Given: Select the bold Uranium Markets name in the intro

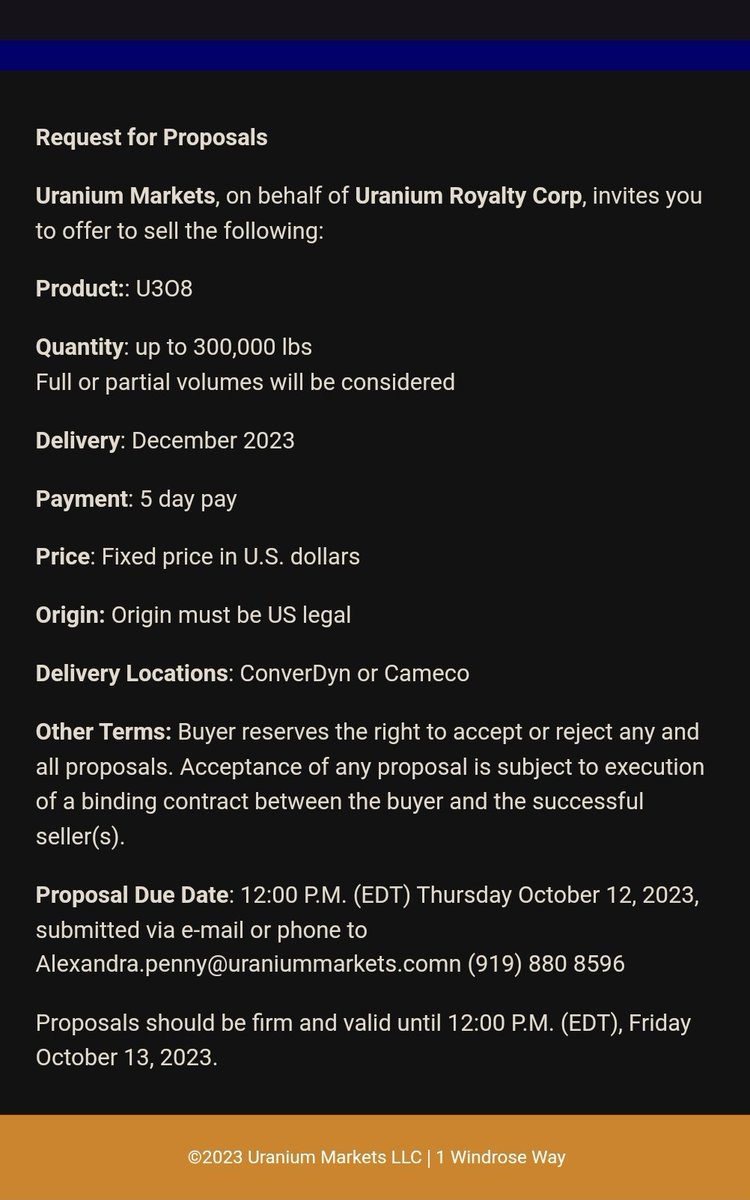Looking at the screenshot, I should (125, 195).
